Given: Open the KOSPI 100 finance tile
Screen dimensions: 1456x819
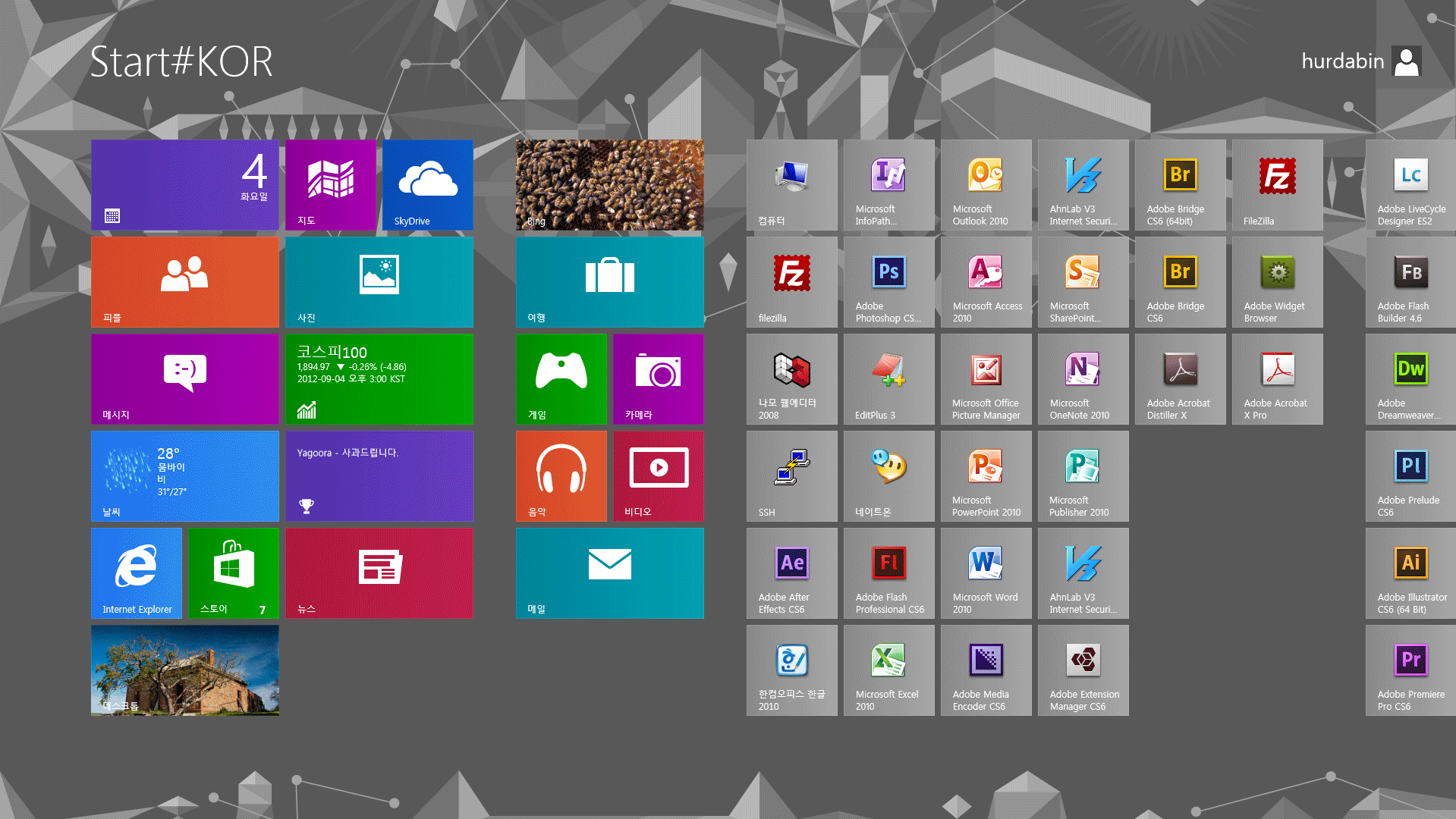Looking at the screenshot, I should tap(379, 378).
